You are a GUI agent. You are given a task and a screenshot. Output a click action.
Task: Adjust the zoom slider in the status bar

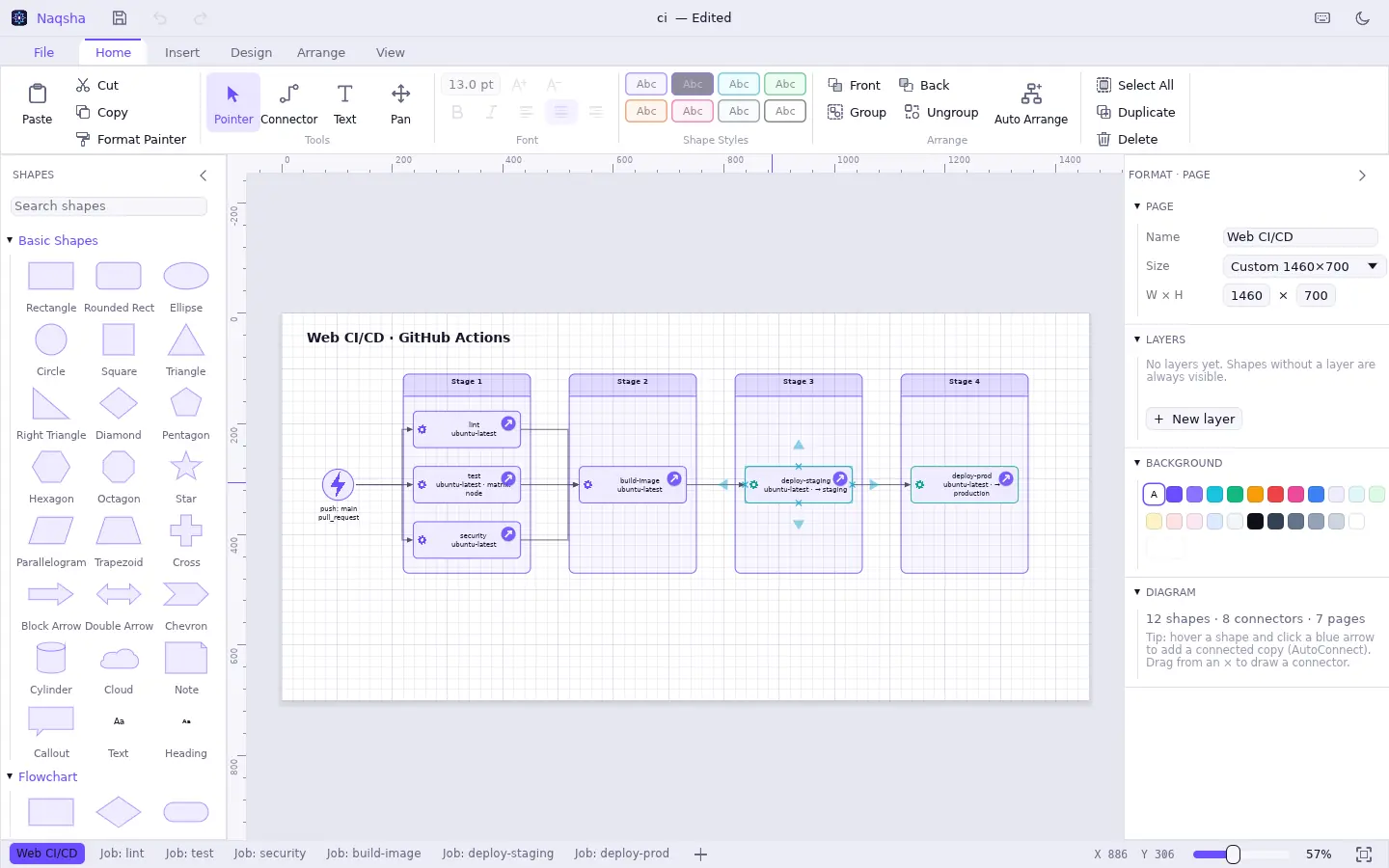click(1233, 854)
